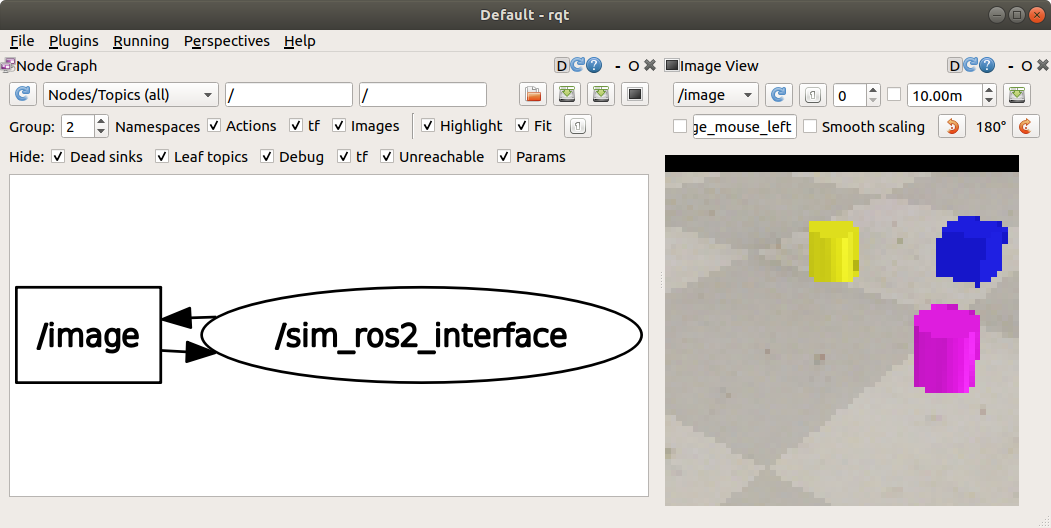Select the /sim_ros2_interface node in graph
The width and height of the screenshot is (1051, 528).
(421, 335)
